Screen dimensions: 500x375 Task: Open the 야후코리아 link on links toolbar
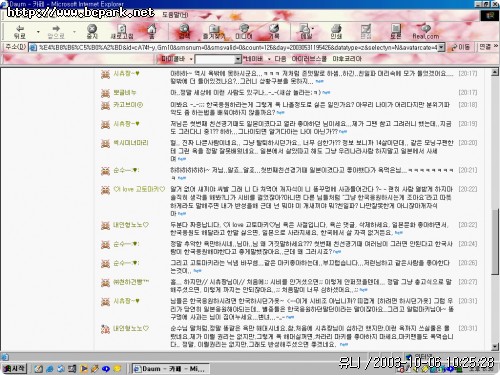(x=347, y=59)
